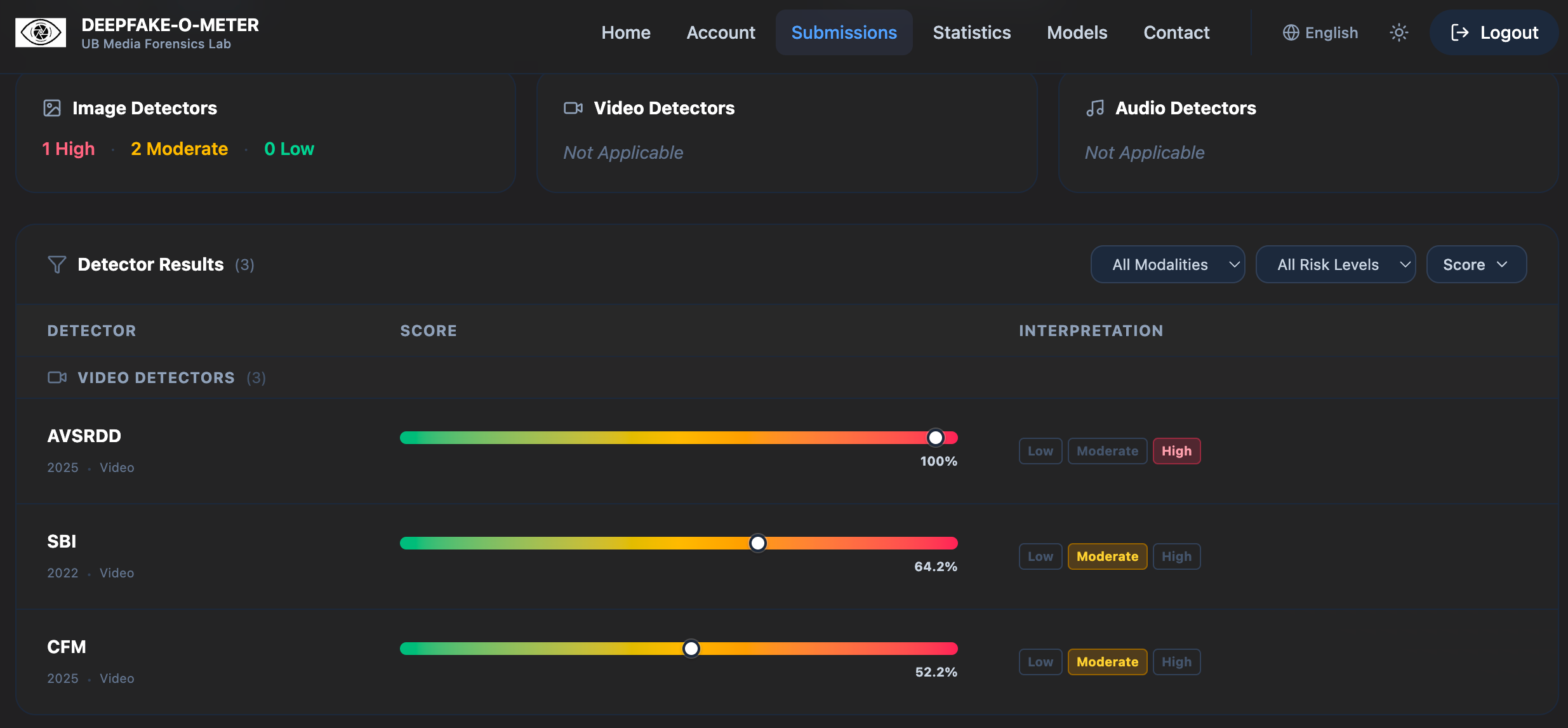Image resolution: width=1568 pixels, height=728 pixels.
Task: Click Not Applicable under Video Detectors
Action: click(623, 152)
